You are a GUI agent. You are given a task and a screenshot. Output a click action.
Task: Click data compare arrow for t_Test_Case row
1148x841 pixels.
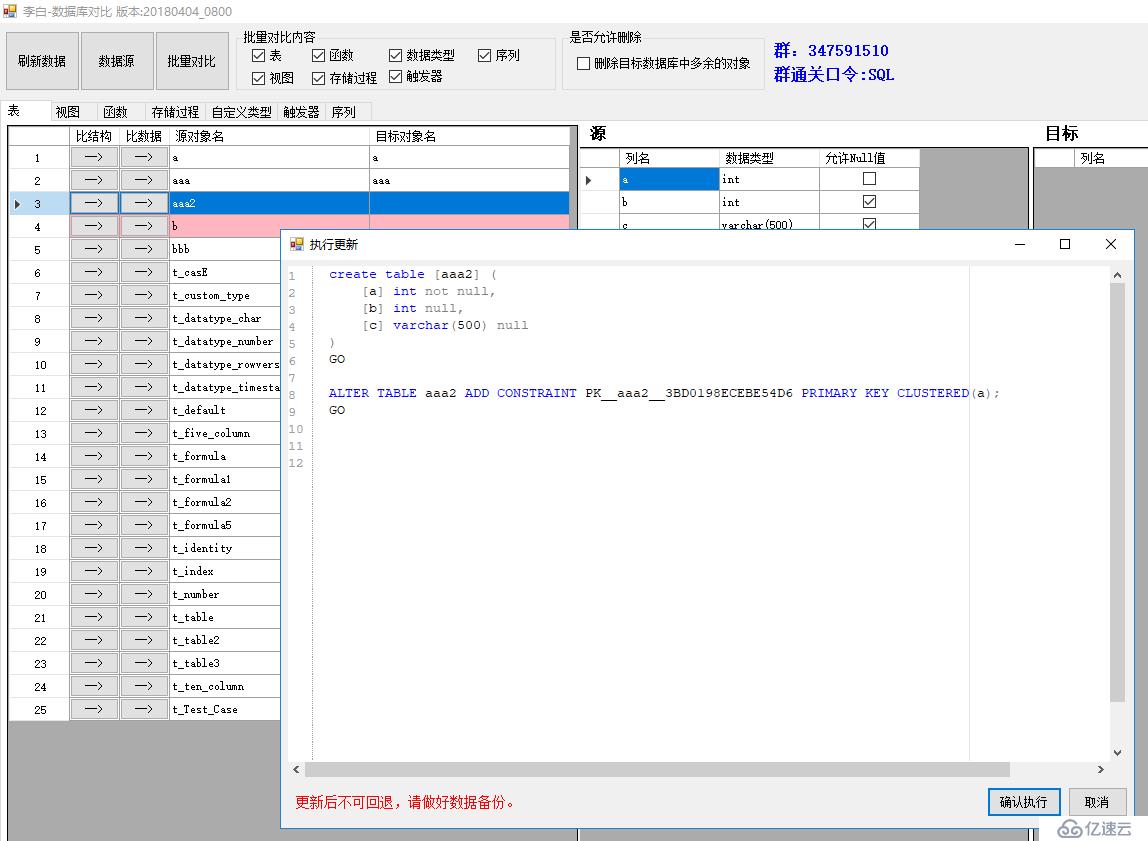click(144, 709)
